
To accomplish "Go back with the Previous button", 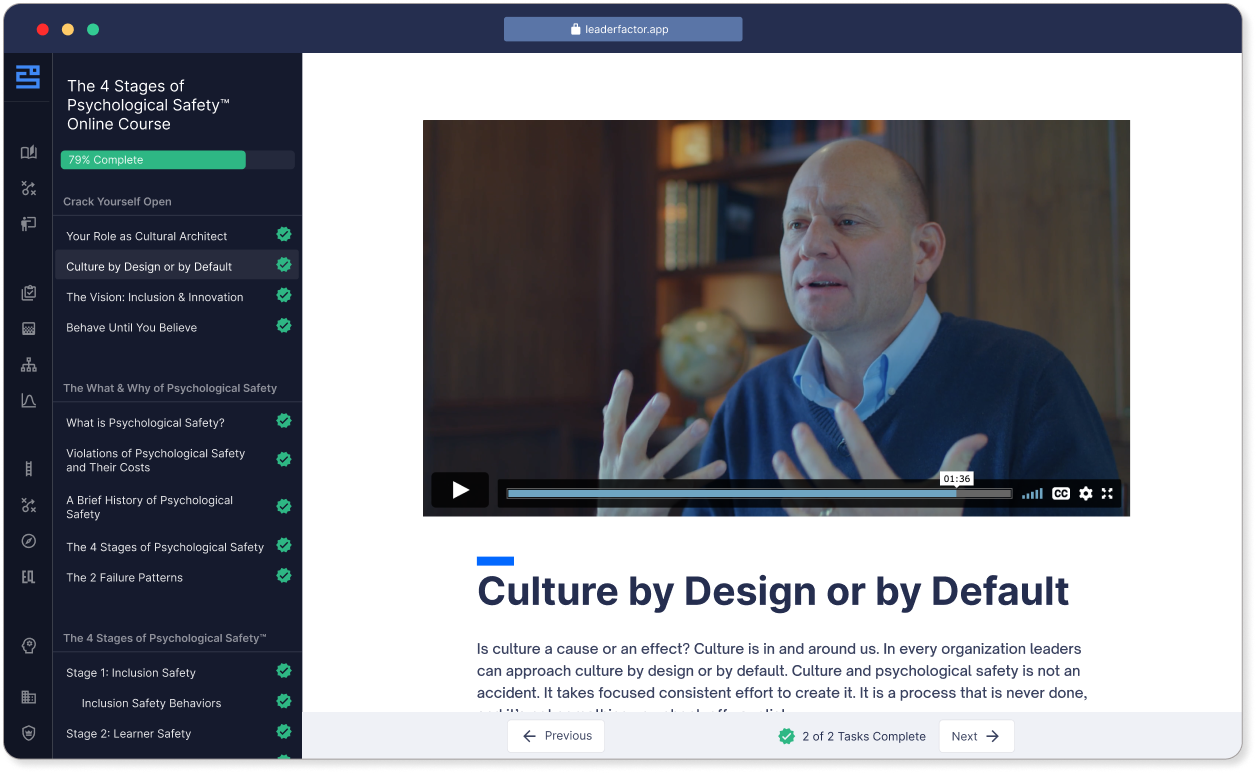I will click(x=556, y=736).
